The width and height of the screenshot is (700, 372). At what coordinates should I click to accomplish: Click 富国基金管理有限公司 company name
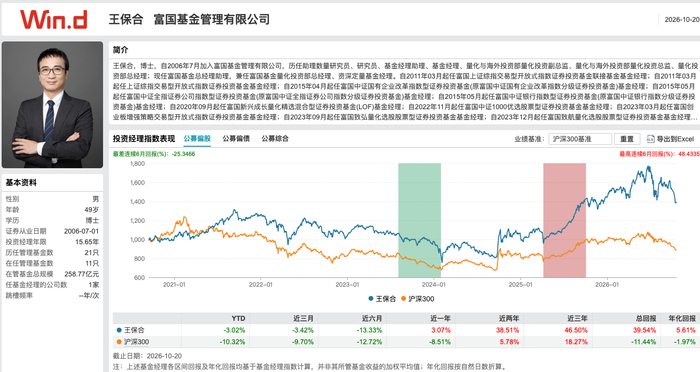212,19
